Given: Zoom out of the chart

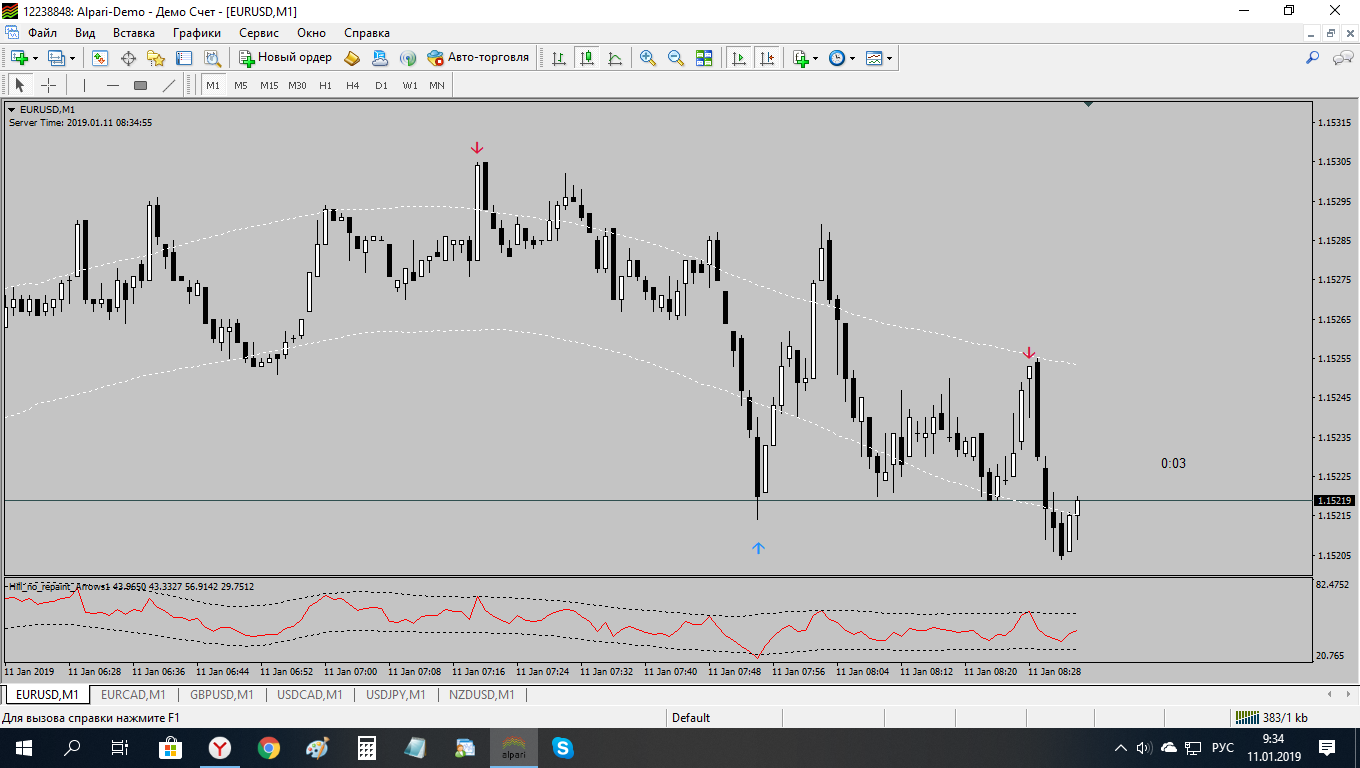Looking at the screenshot, I should click(676, 58).
